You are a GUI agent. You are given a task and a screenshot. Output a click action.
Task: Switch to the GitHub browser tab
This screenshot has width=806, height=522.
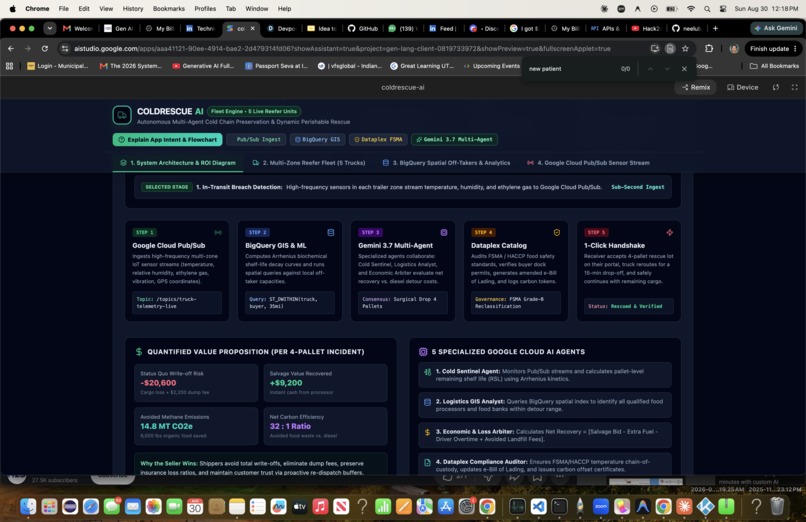point(363,28)
